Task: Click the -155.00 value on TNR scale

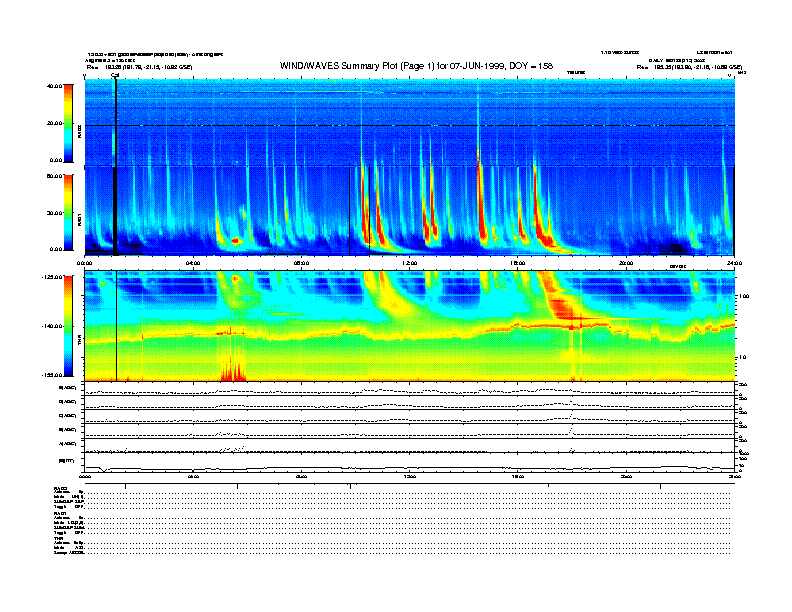Action: pyautogui.click(x=52, y=375)
